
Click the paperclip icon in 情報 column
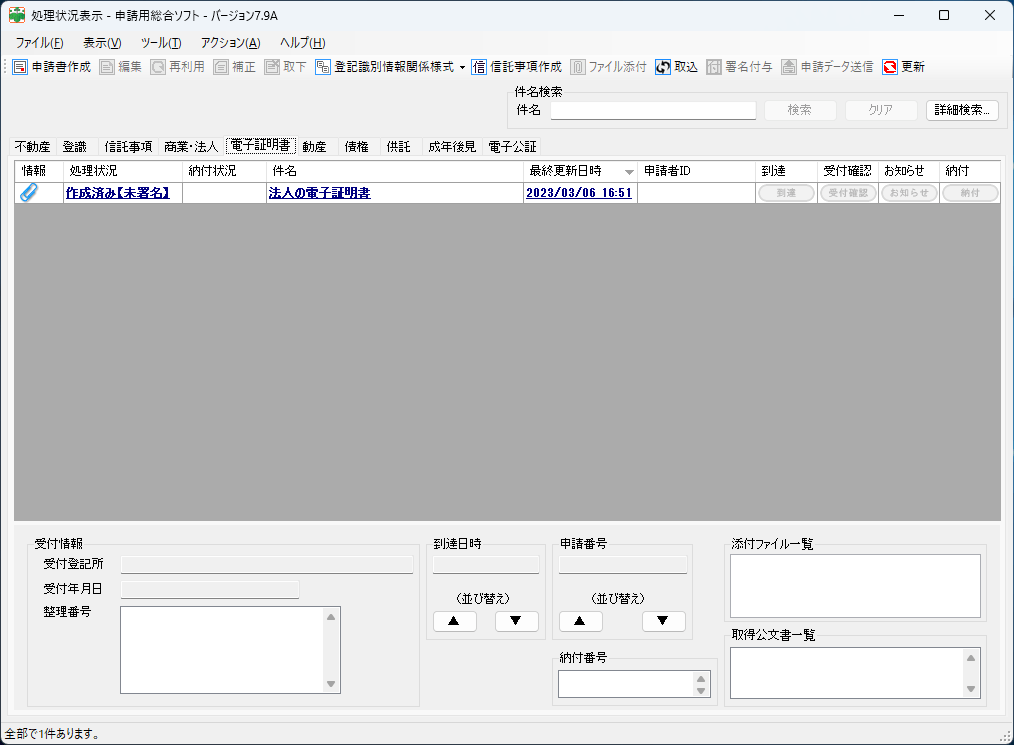coord(29,193)
